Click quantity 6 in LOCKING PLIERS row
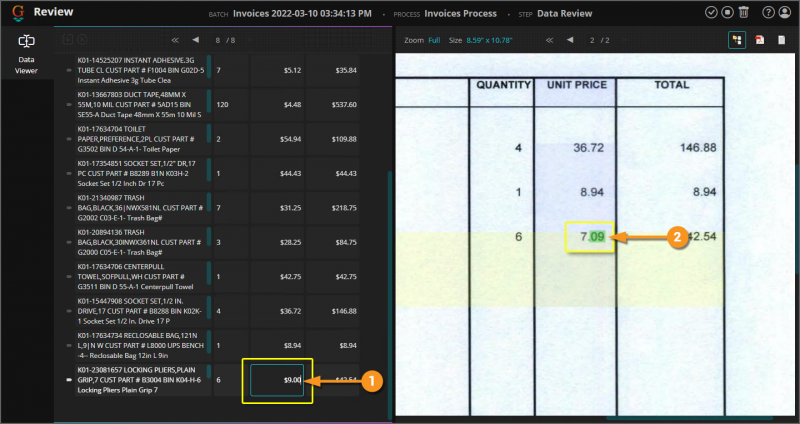The image size is (800, 424). 231,380
